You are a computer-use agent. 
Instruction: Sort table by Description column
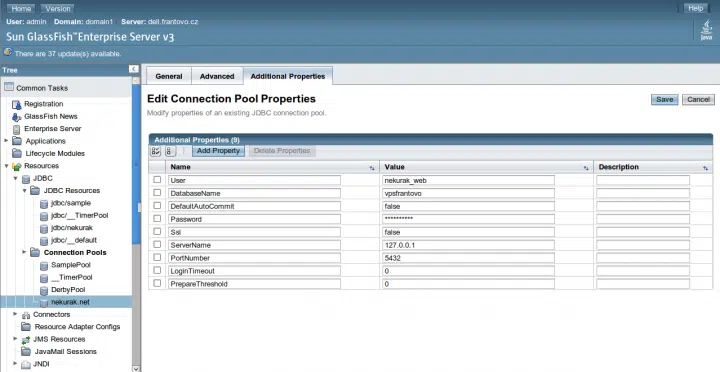(705, 168)
